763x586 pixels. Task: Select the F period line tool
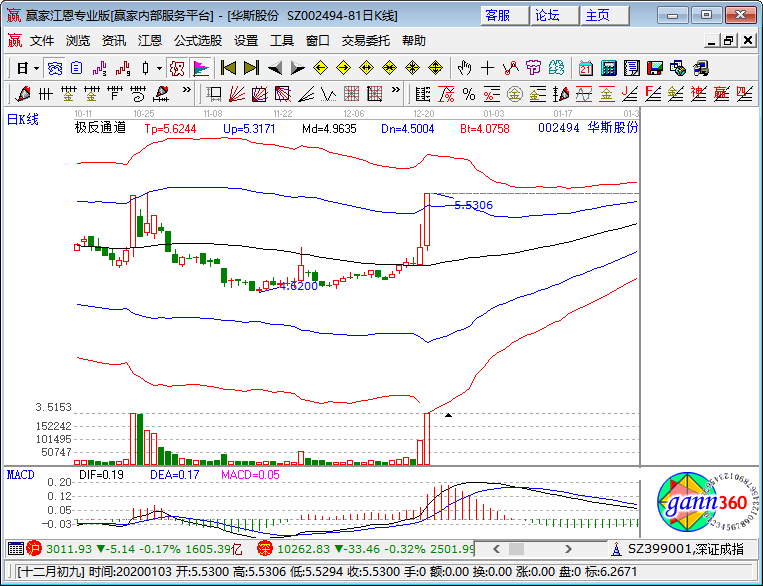[x=114, y=93]
